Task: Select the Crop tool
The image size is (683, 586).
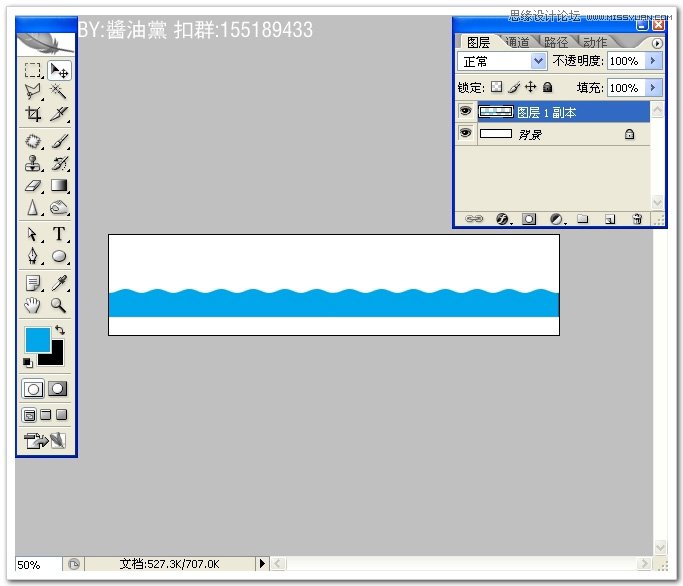Action: point(33,113)
